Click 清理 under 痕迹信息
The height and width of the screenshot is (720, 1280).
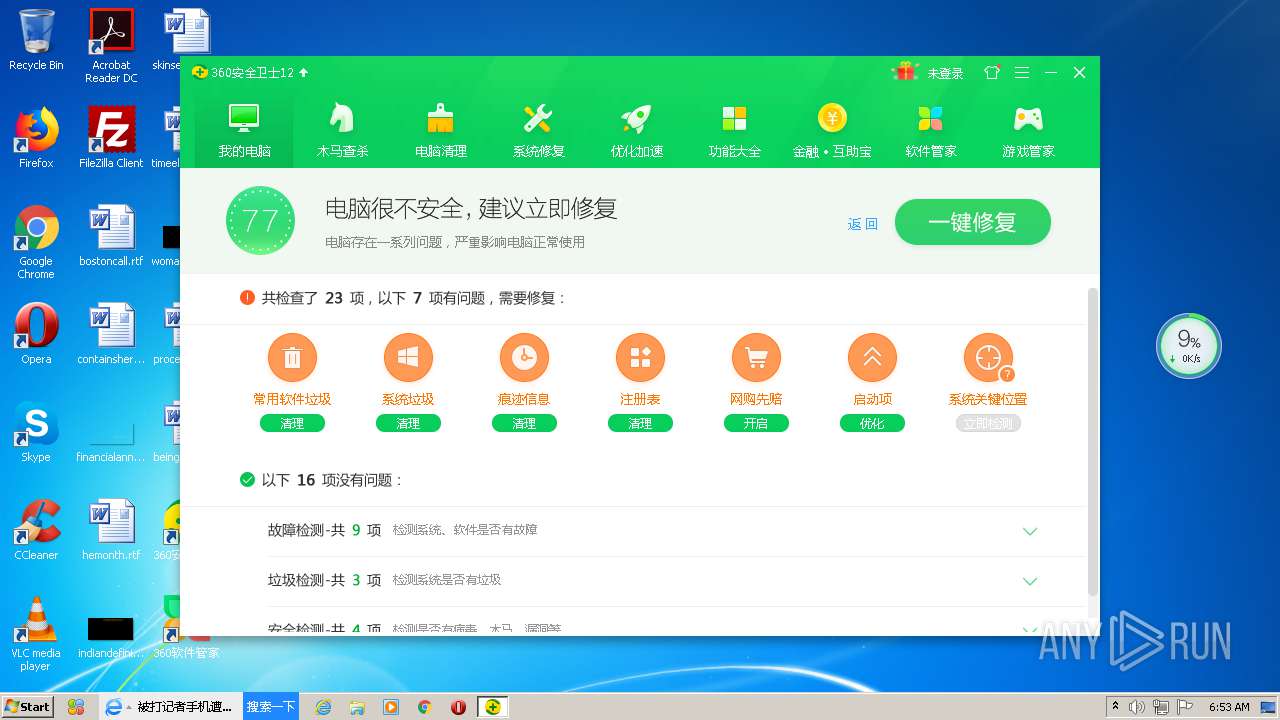524,424
